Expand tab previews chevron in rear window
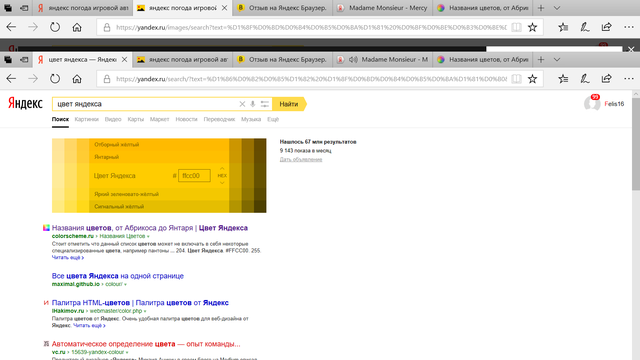The height and width of the screenshot is (360, 640). (x=557, y=8)
